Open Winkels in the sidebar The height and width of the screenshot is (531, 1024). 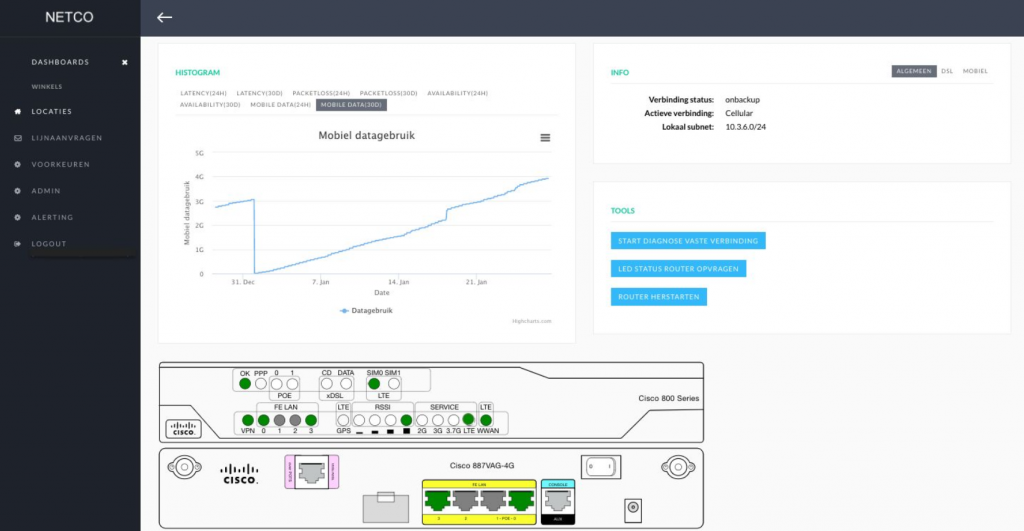(47, 87)
